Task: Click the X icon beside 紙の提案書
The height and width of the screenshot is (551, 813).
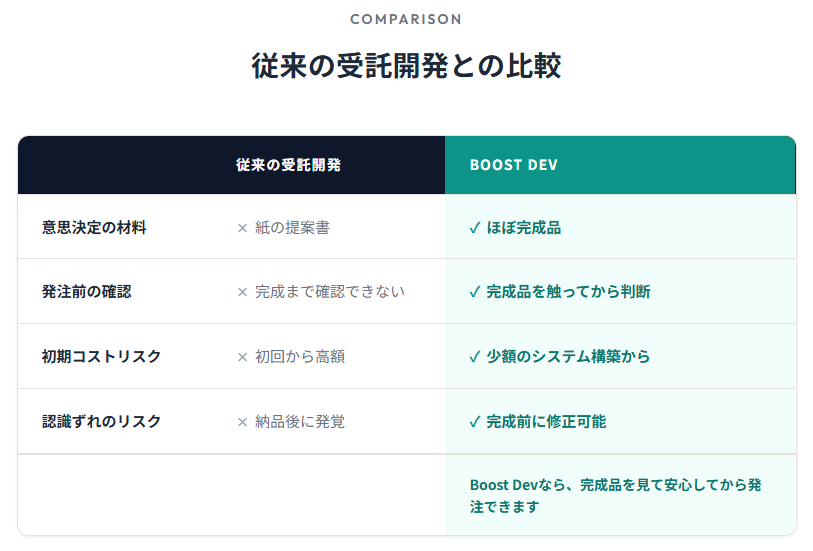Action: point(242,228)
